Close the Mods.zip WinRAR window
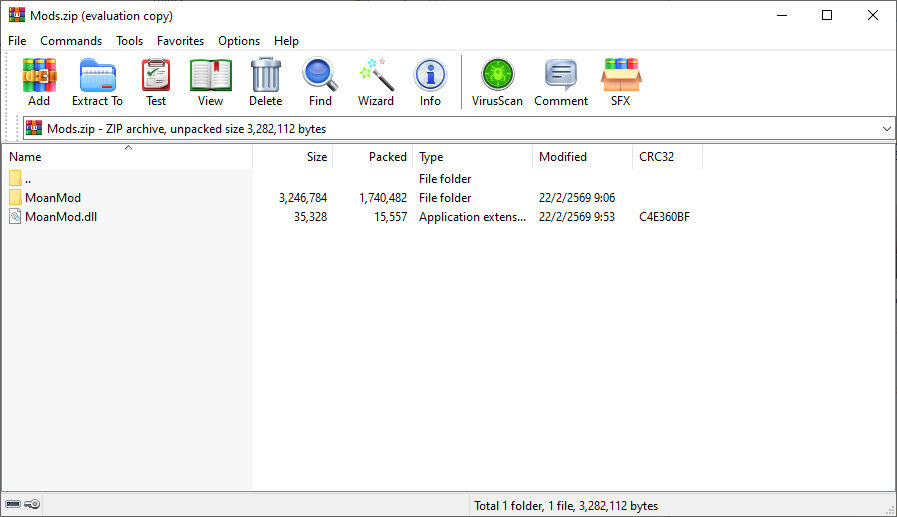Image resolution: width=897 pixels, height=517 pixels. (872, 15)
